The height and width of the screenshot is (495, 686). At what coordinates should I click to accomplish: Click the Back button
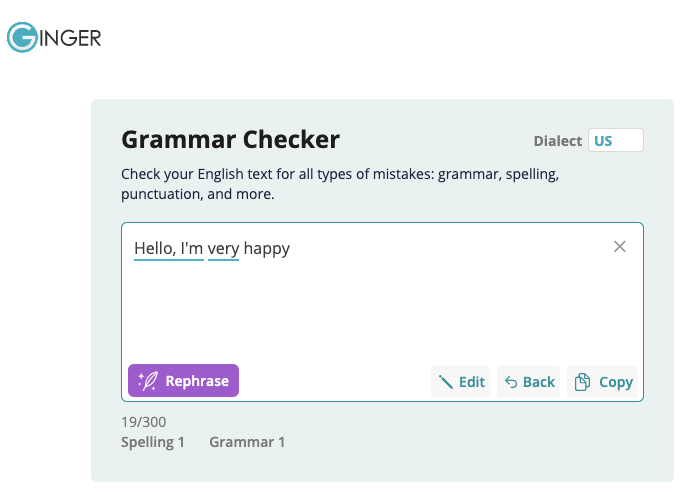pyautogui.click(x=528, y=382)
